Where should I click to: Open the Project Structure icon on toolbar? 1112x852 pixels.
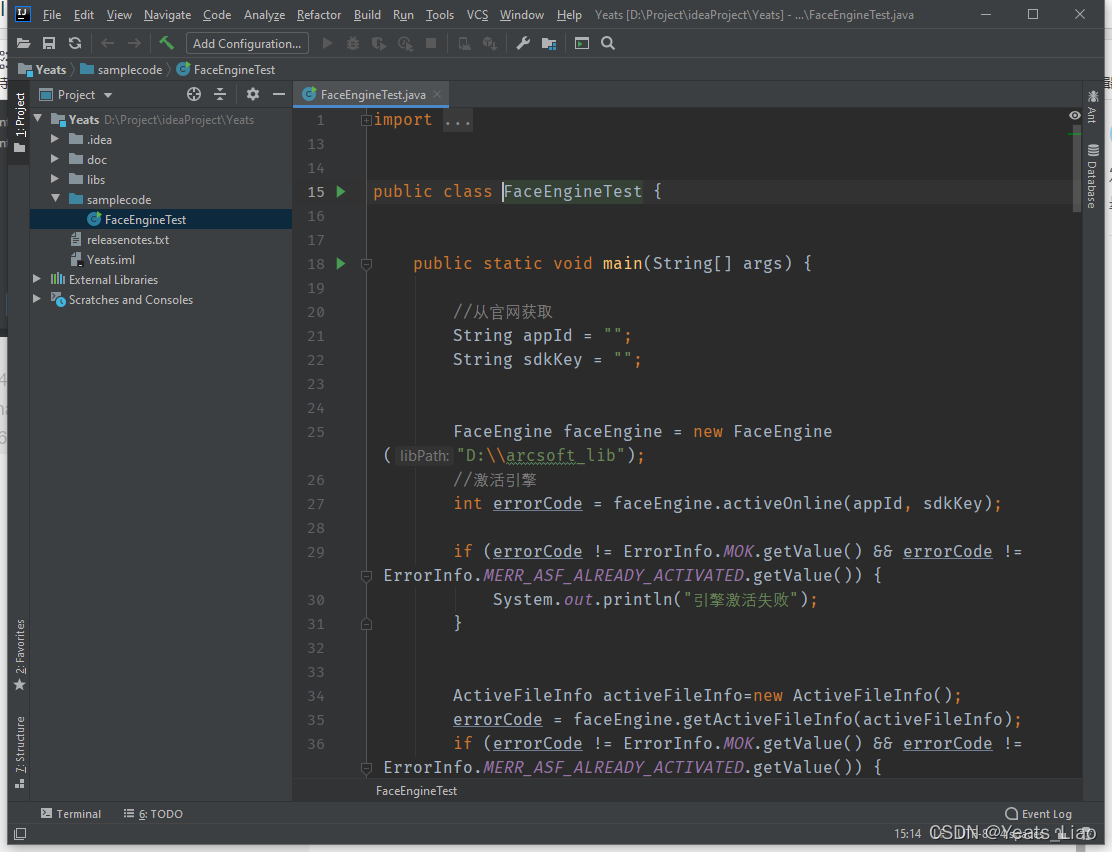[x=549, y=43]
